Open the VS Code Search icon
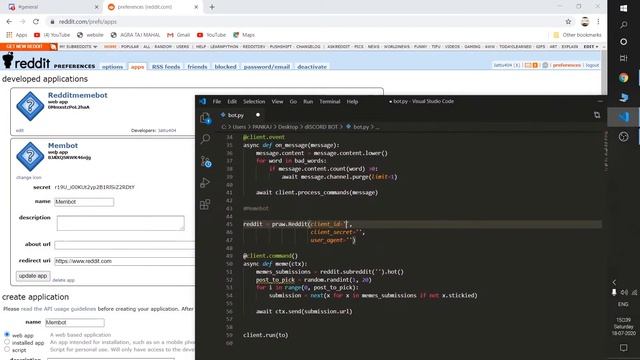This screenshot has width=640, height=360. point(205,139)
